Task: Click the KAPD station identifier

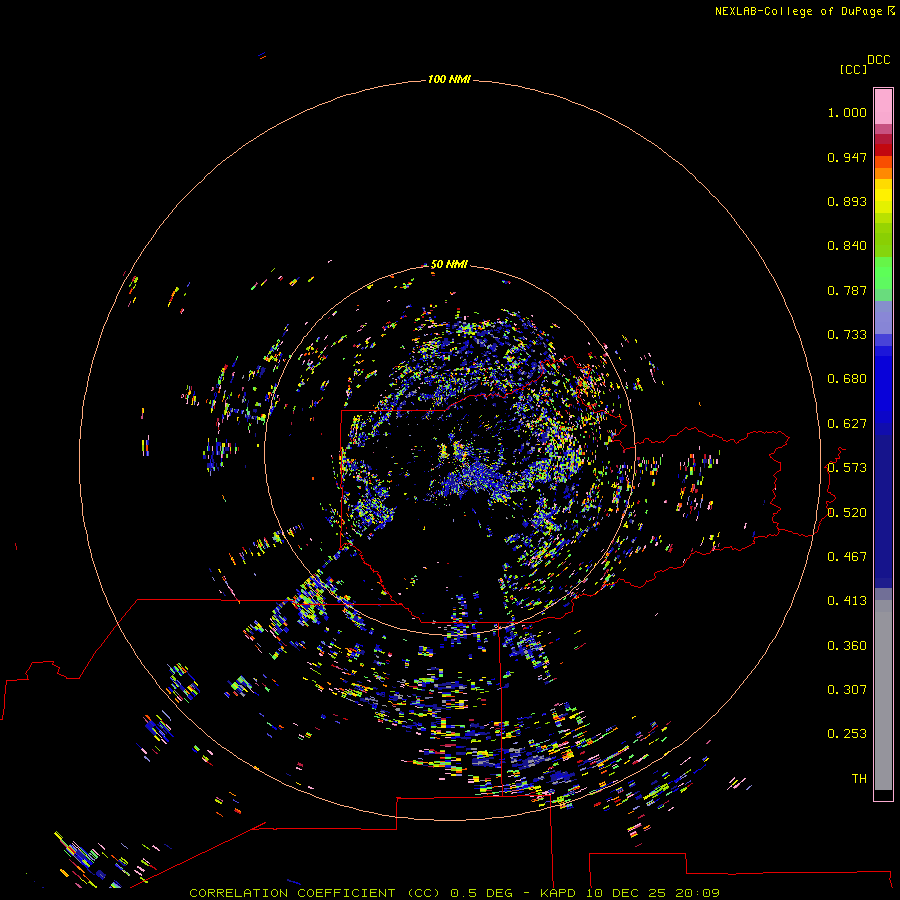Action: [557, 893]
